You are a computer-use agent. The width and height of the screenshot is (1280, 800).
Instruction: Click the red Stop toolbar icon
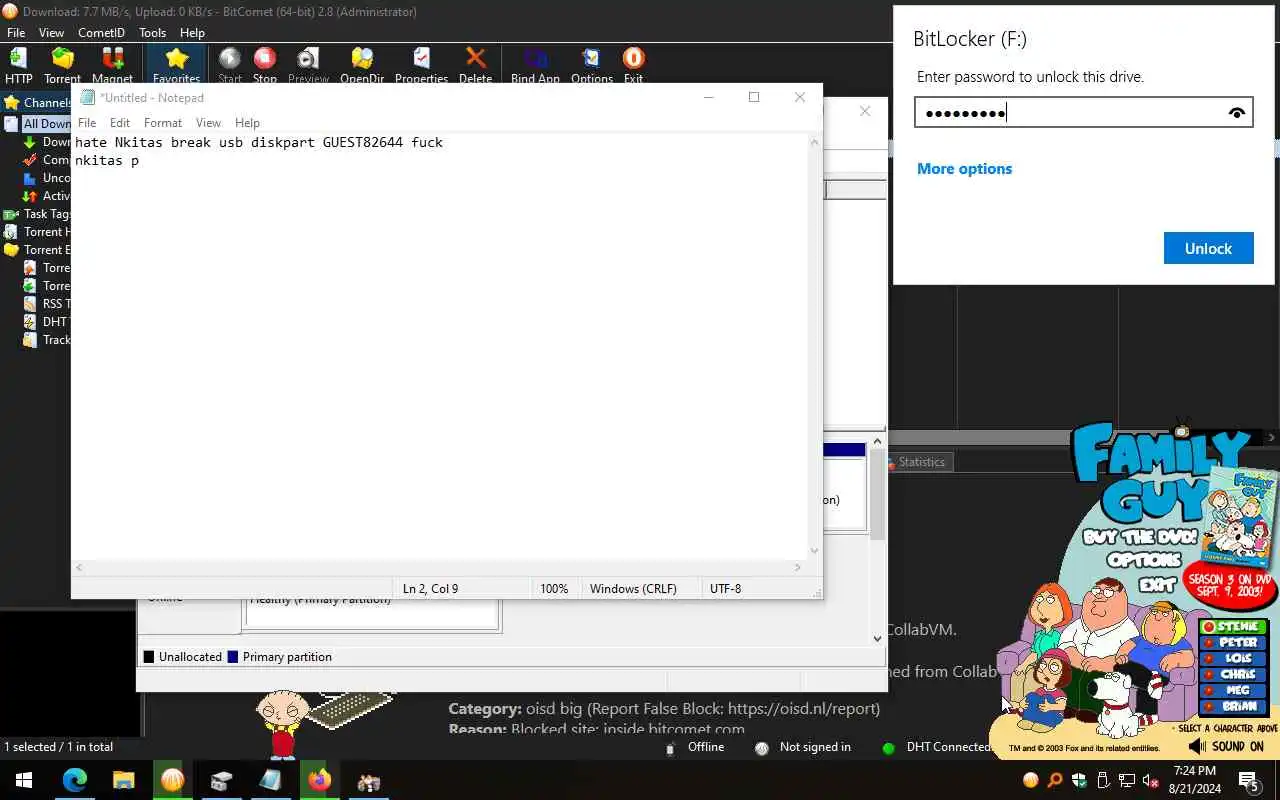click(265, 65)
